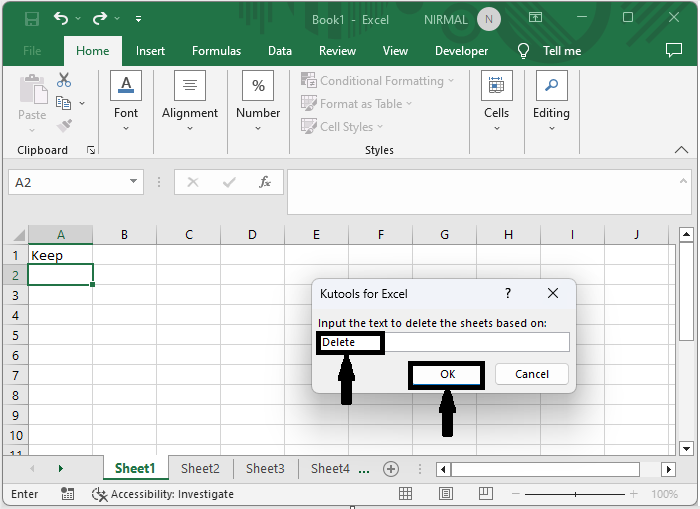Select cell A1 containing Keep
This screenshot has height=509, width=700.
click(60, 255)
